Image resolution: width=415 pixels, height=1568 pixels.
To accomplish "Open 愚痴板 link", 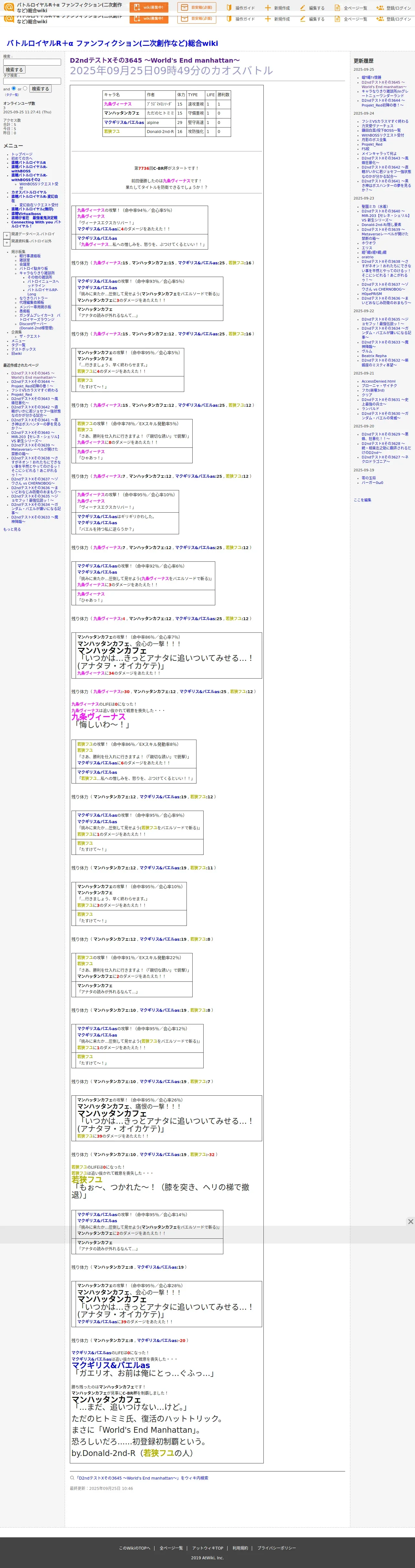I will pyautogui.click(x=24, y=311).
